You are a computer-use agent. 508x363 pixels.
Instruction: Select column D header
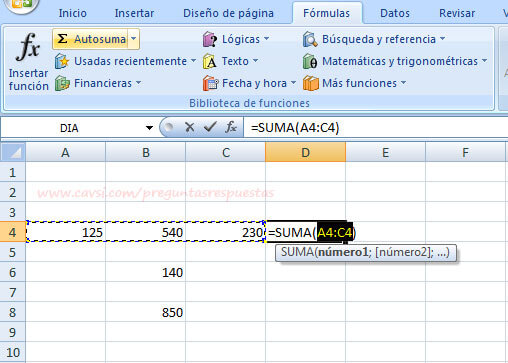(306, 152)
